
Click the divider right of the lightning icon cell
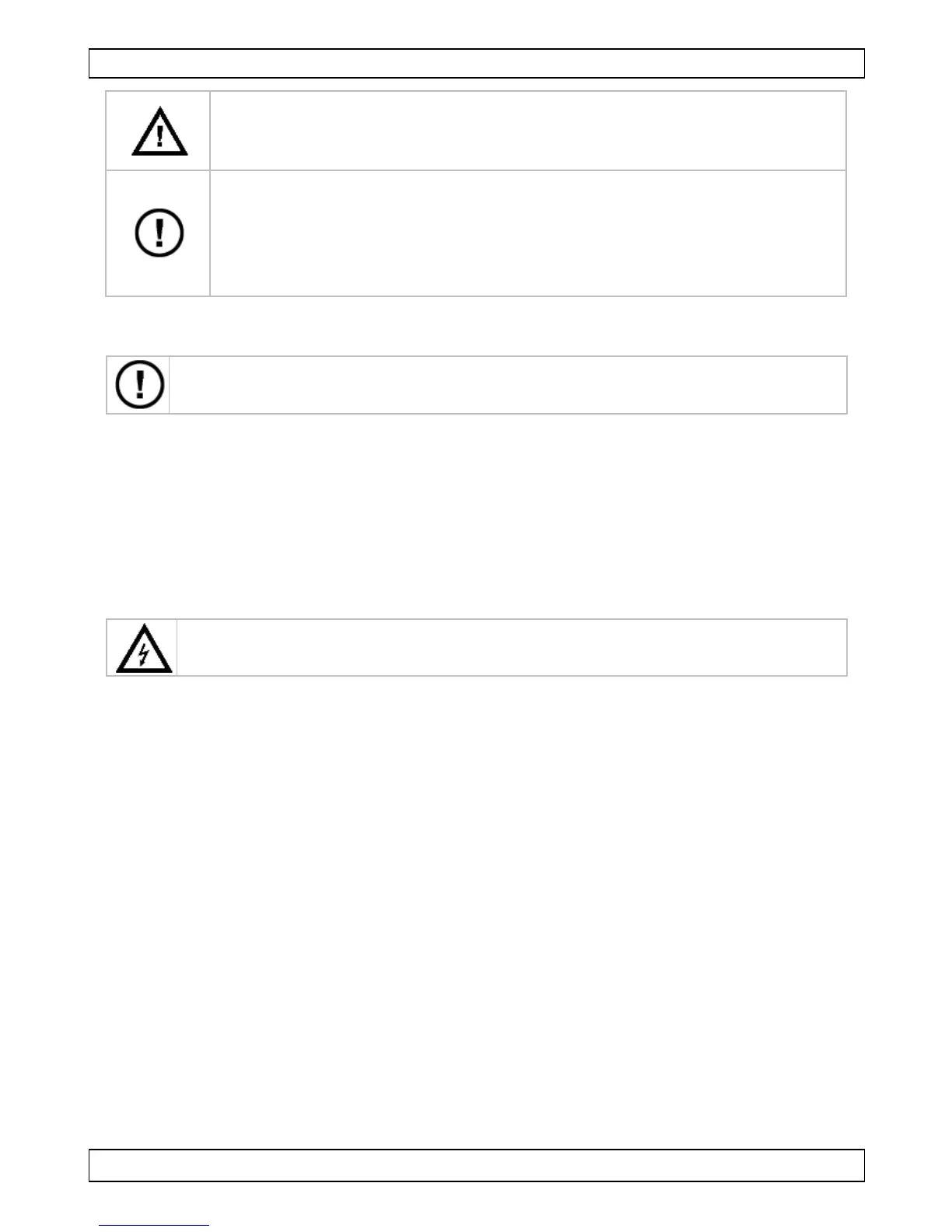tap(177, 648)
